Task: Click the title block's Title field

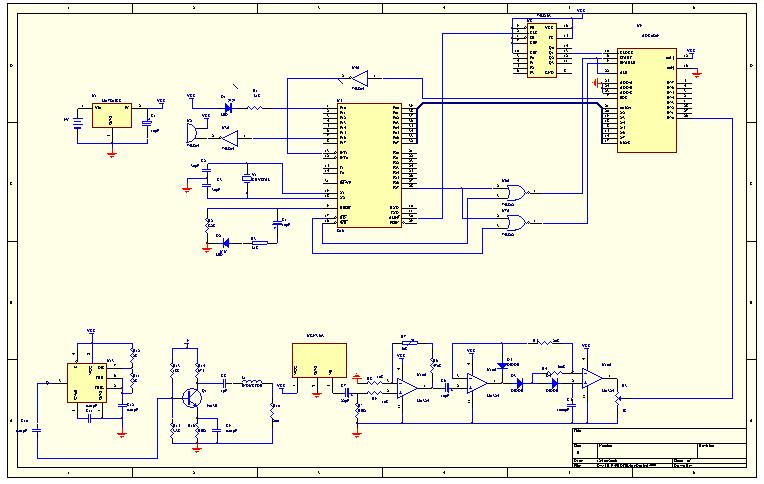Action: pyautogui.click(x=659, y=436)
